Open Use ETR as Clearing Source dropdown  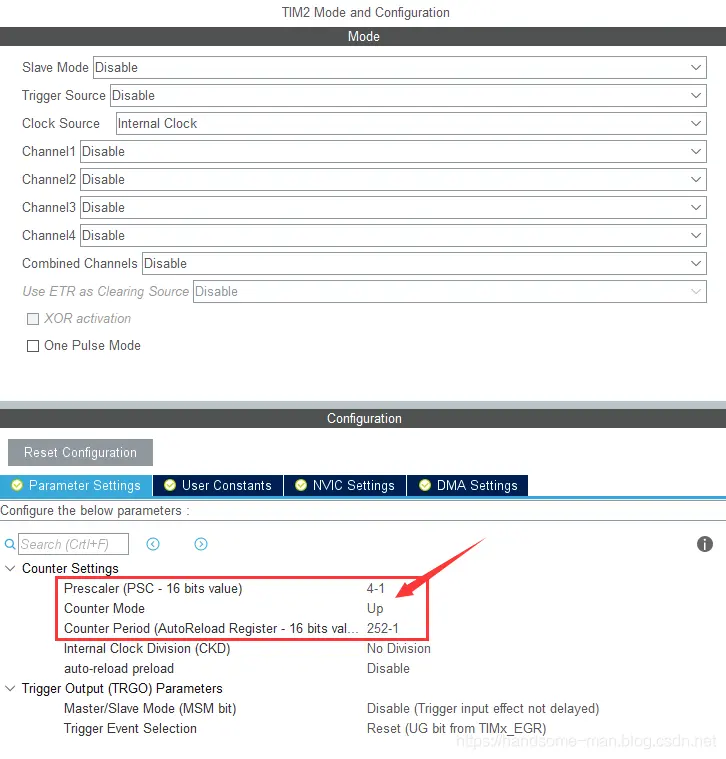point(450,292)
